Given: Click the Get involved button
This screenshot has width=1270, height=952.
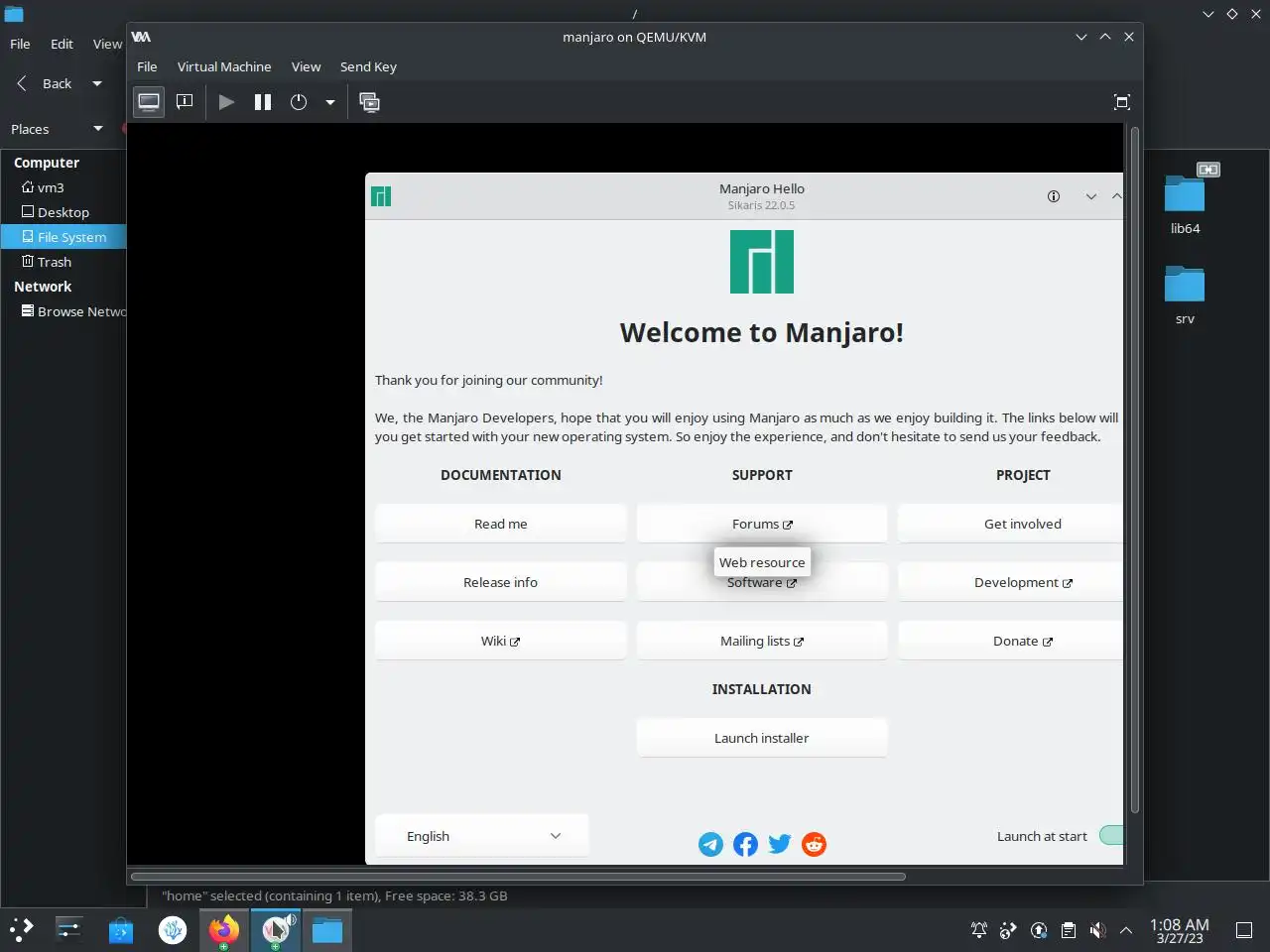Looking at the screenshot, I should click(x=1011, y=524).
